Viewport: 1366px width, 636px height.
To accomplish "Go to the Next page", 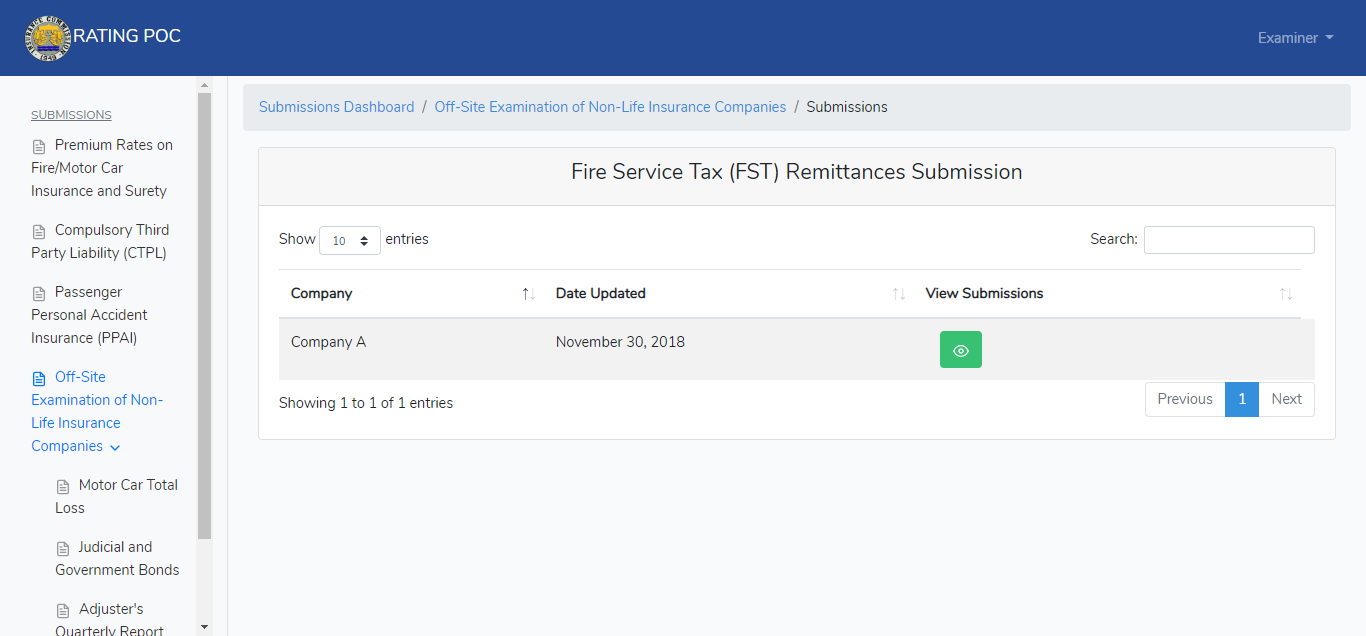I will tap(1286, 399).
